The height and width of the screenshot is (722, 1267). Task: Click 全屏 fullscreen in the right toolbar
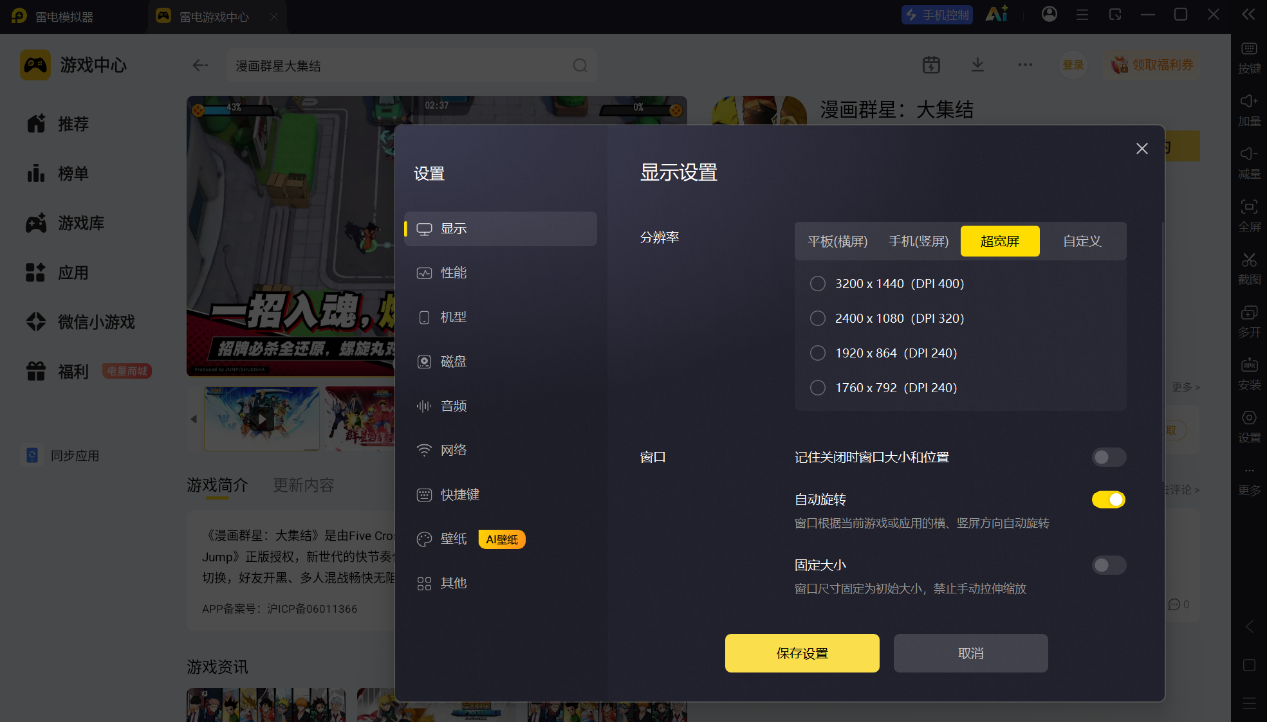[x=1249, y=215]
